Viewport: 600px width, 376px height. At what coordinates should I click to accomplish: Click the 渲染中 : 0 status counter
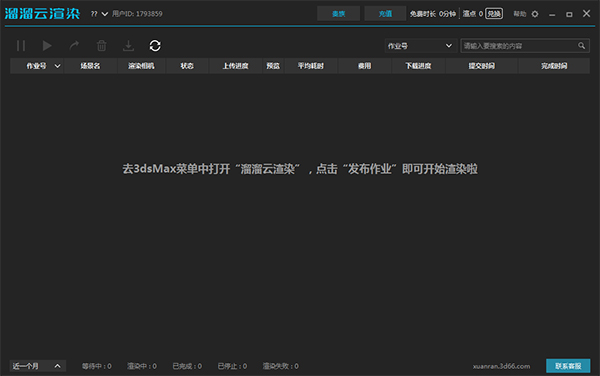tap(142, 366)
